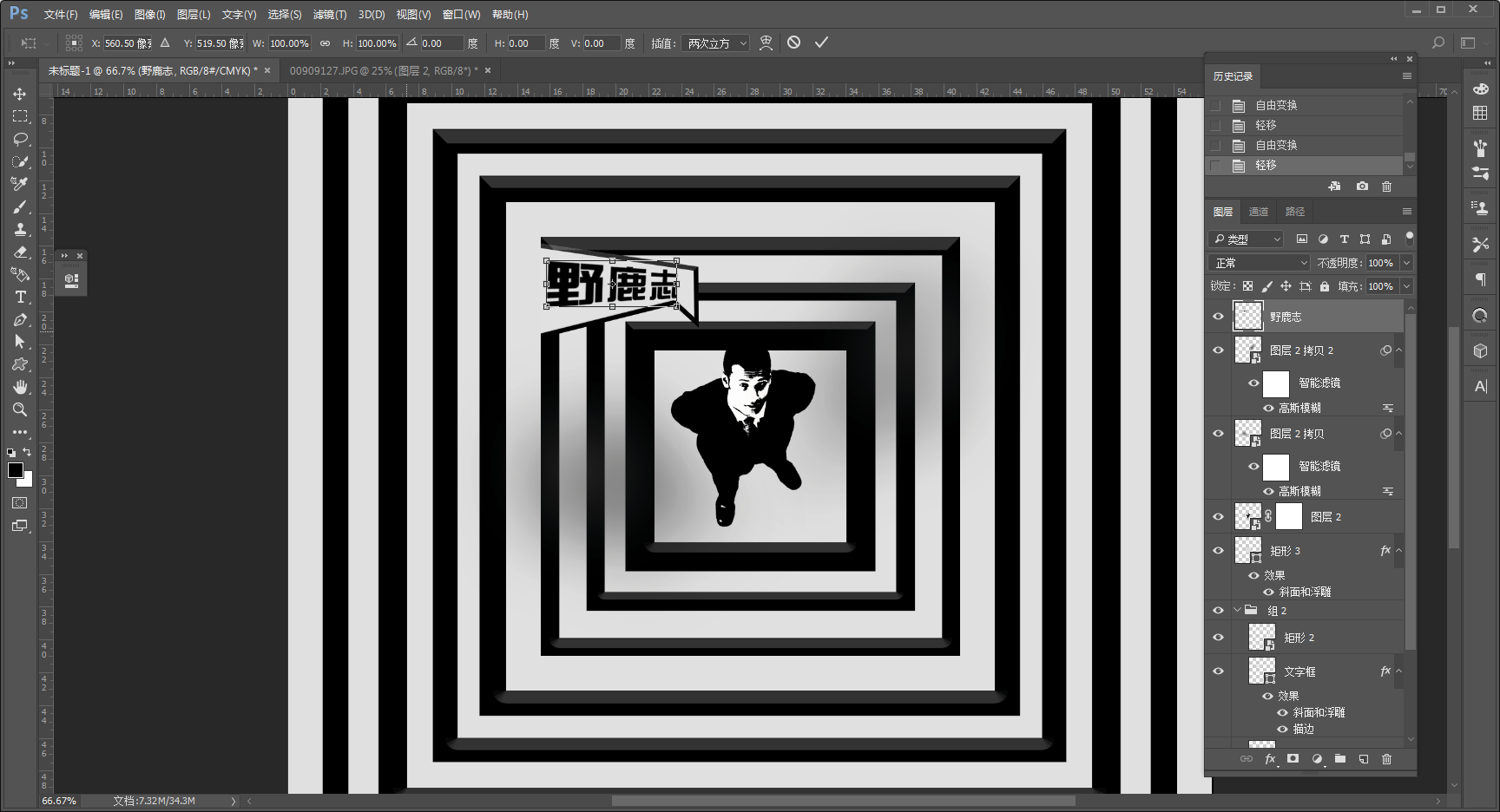
Task: Create new adjustment layer icon
Action: (1317, 759)
